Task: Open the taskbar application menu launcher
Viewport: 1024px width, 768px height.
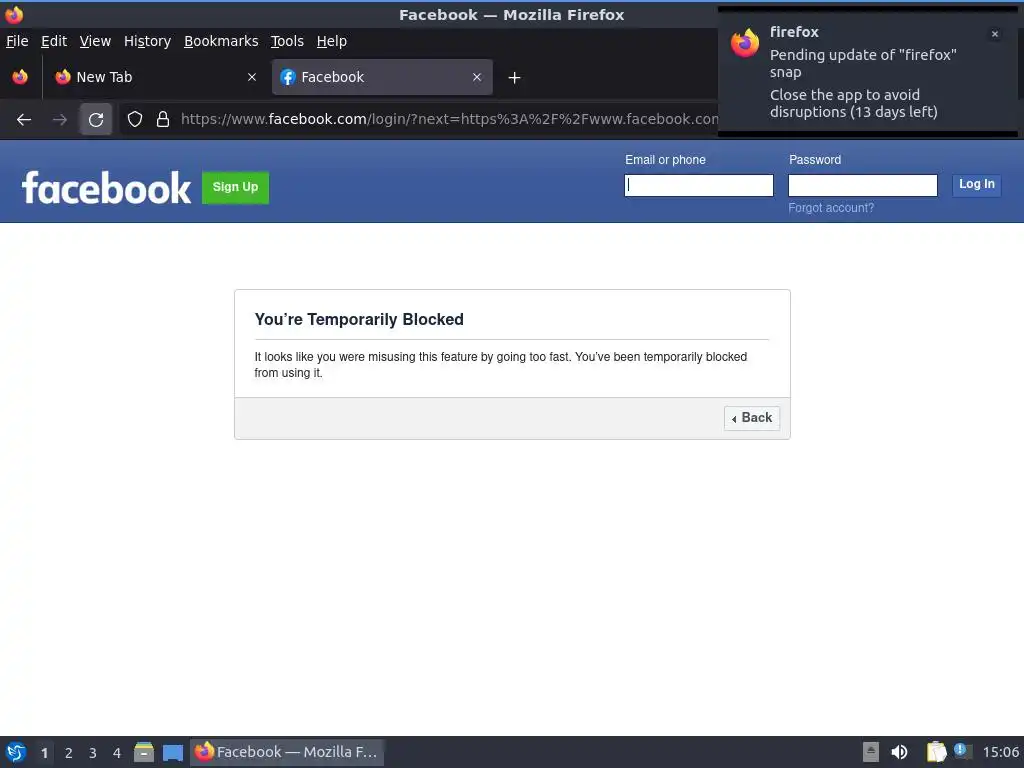Action: click(16, 752)
